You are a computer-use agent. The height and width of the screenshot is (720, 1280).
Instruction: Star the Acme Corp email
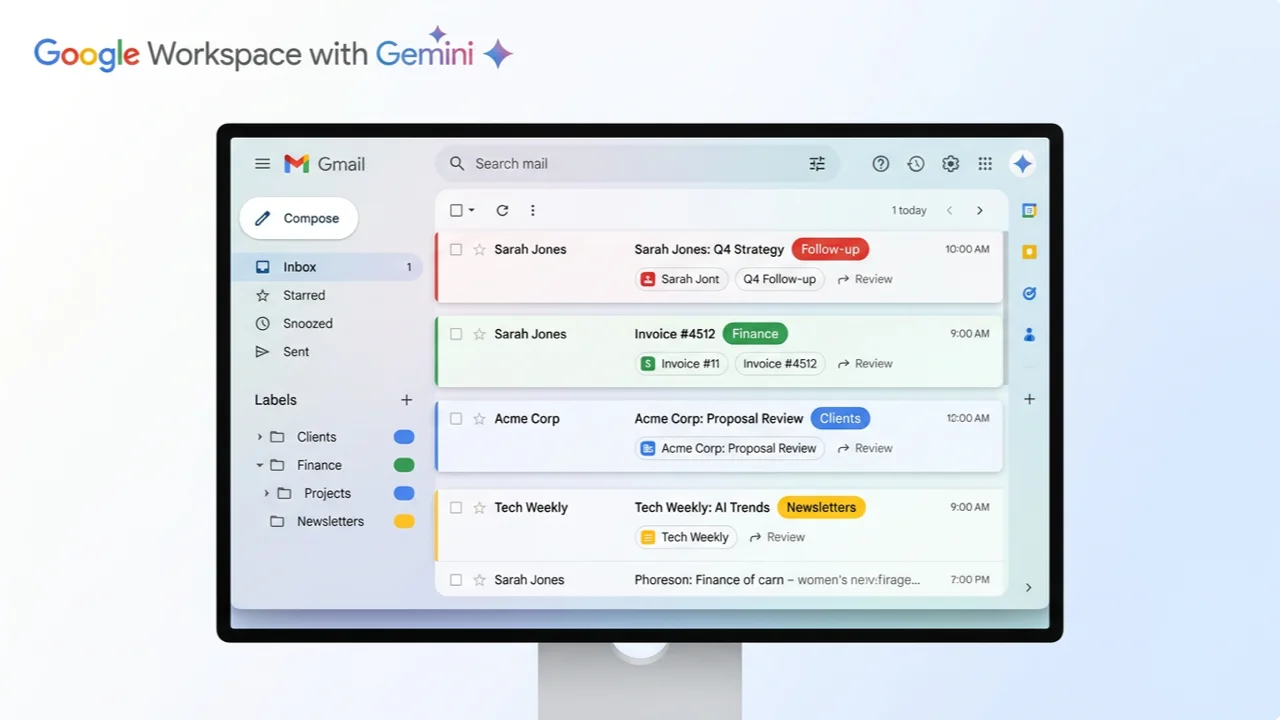pos(479,419)
